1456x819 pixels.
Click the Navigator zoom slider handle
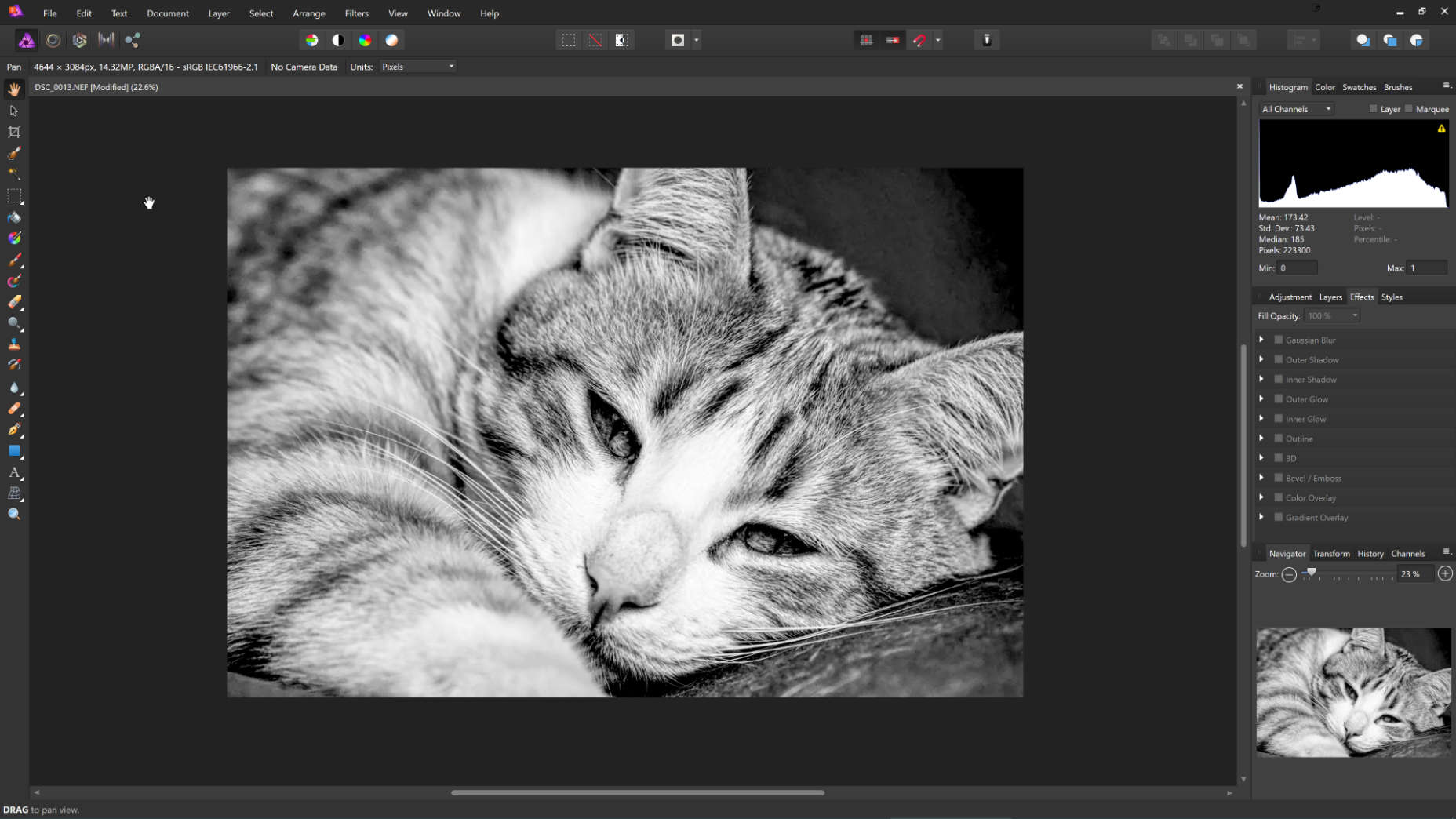point(1311,573)
